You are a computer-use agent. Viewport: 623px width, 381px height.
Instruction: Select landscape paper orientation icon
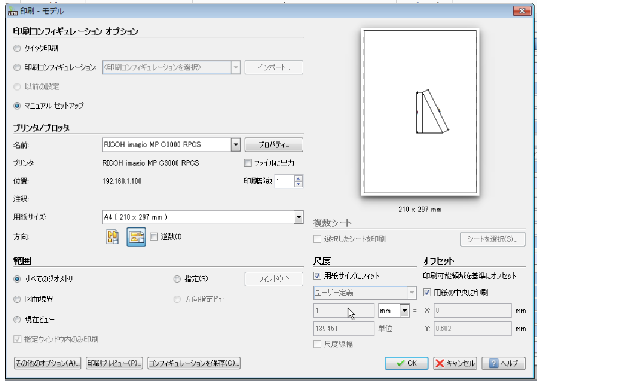(x=136, y=237)
